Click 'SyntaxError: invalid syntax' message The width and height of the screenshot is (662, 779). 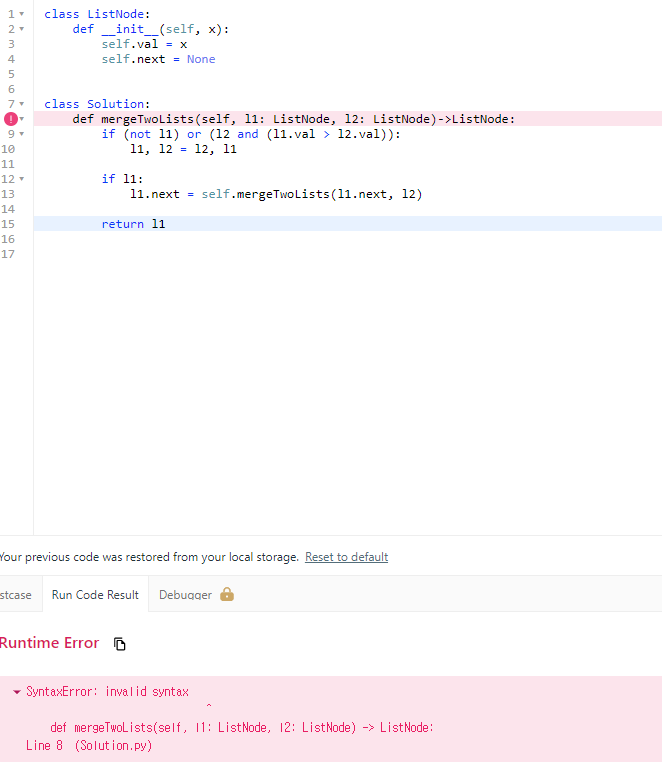tap(107, 692)
